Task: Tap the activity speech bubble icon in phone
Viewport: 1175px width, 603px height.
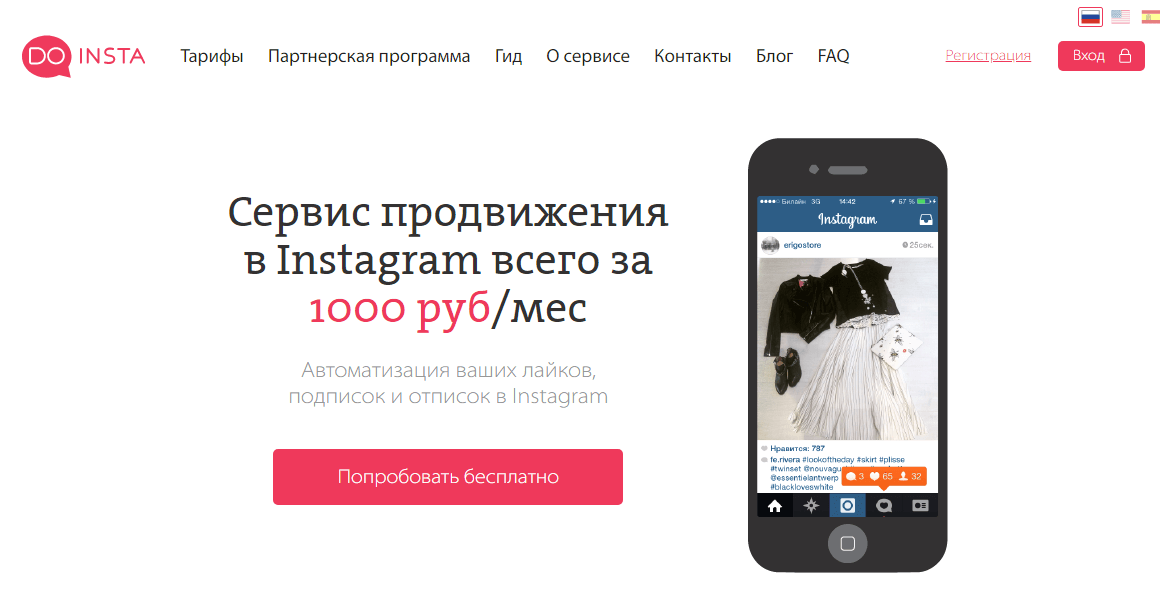Action: point(883,506)
